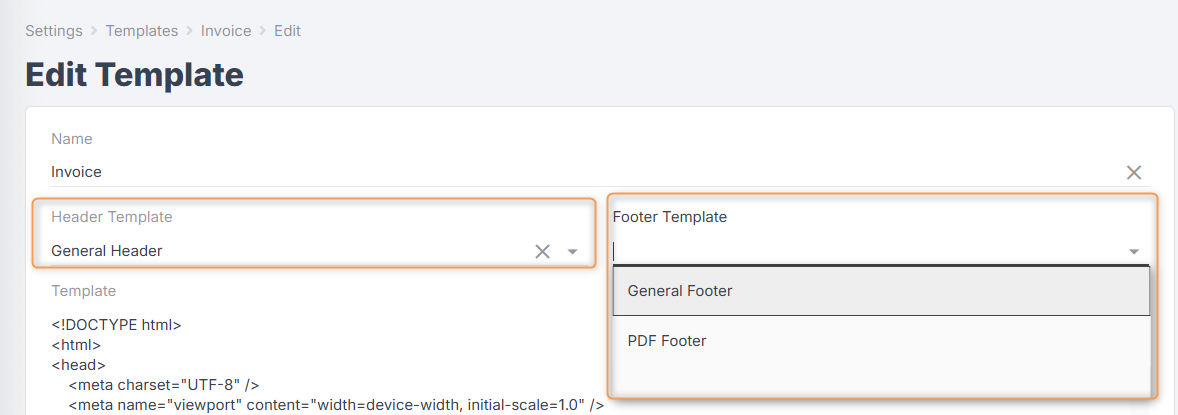Click the Edit breadcrumb item
The height and width of the screenshot is (415, 1178).
[x=287, y=31]
